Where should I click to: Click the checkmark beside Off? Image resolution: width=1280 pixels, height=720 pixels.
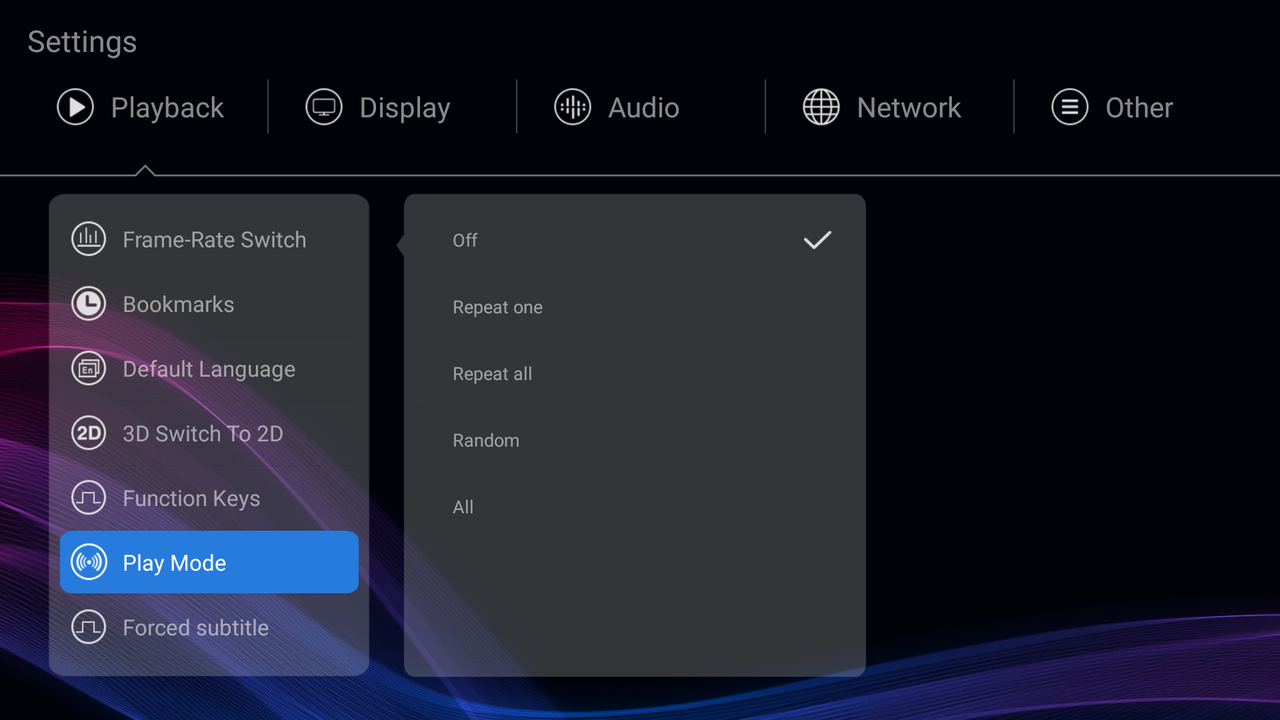click(x=817, y=240)
